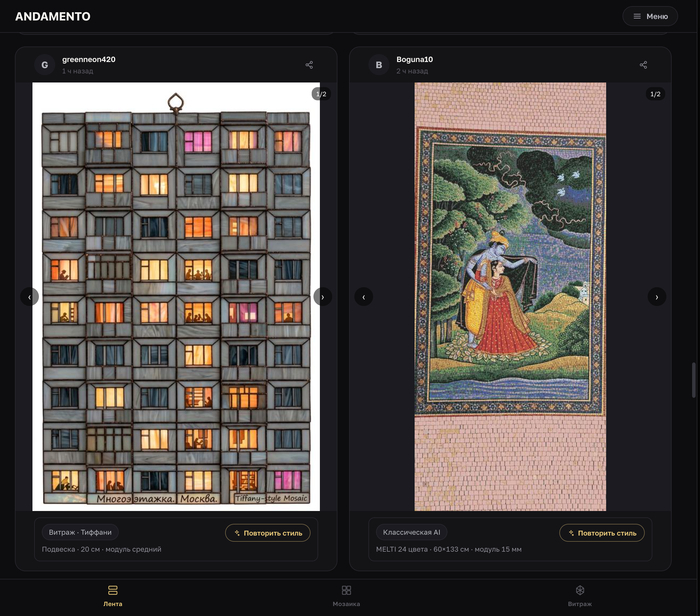The width and height of the screenshot is (700, 616).
Task: Select the Классическая AI tag
Action: 411,532
